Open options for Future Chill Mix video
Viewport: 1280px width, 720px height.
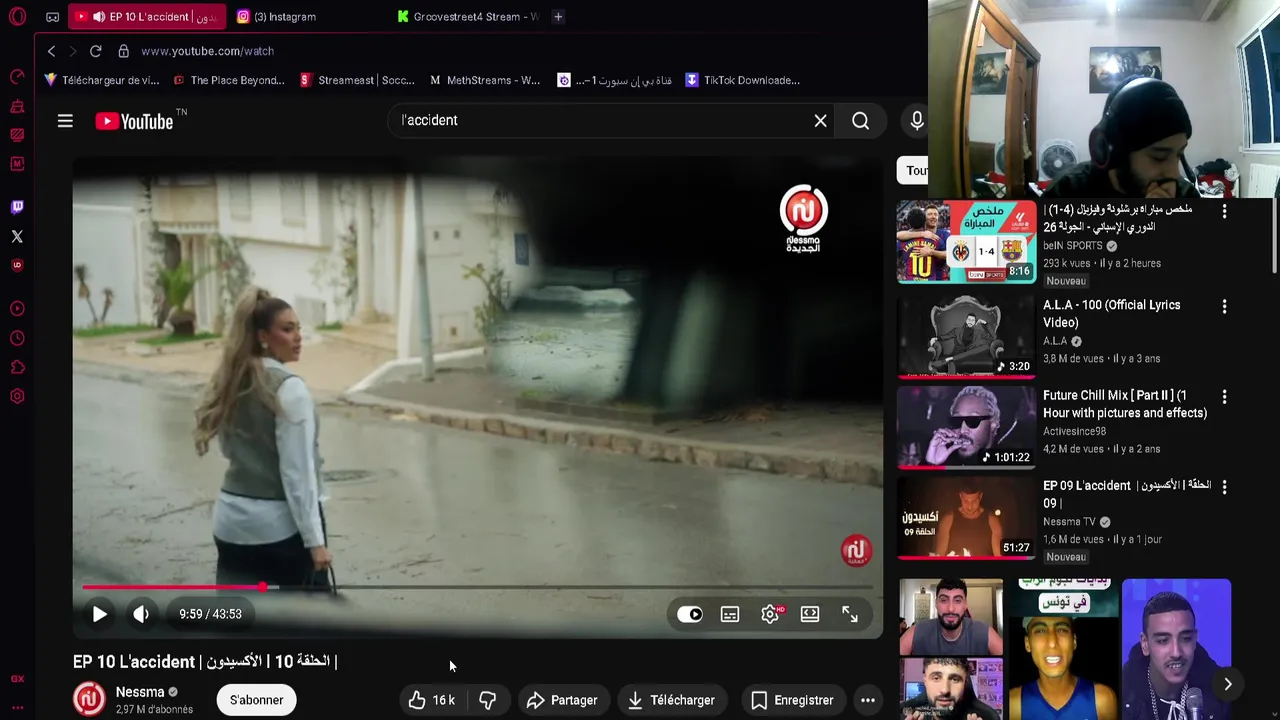coord(1224,397)
